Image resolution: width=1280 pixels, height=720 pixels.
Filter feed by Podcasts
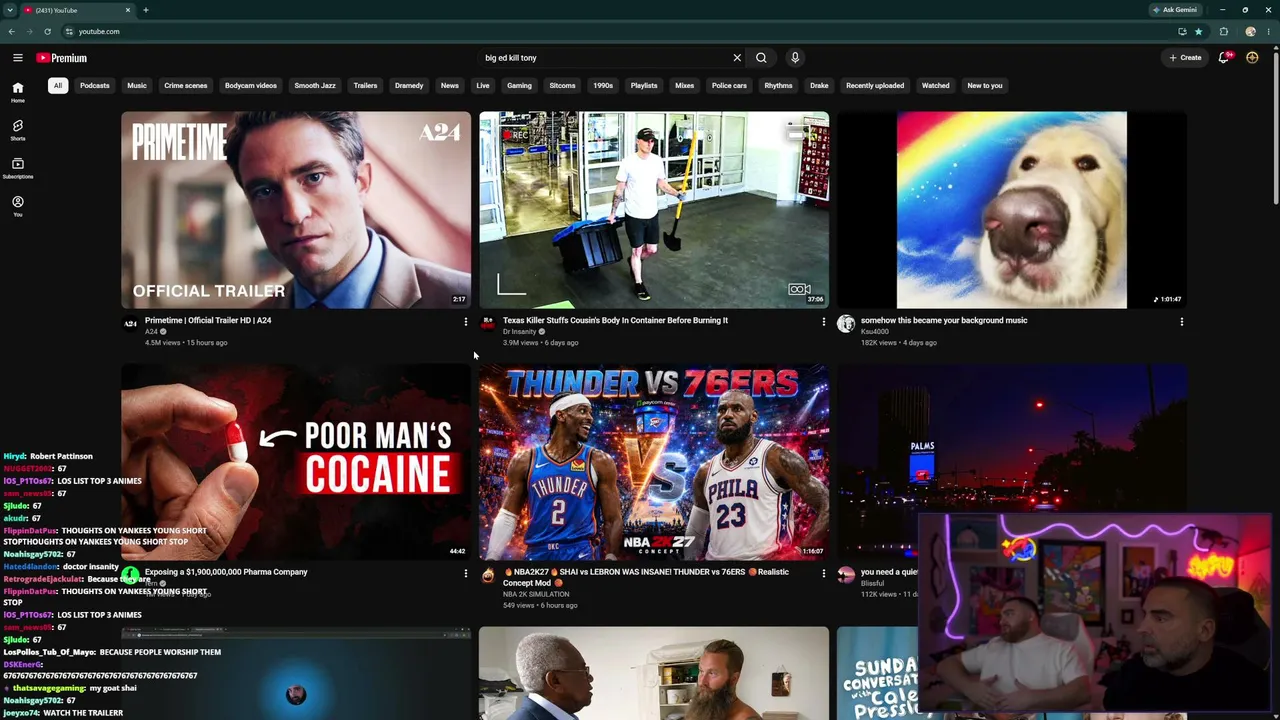pos(95,85)
